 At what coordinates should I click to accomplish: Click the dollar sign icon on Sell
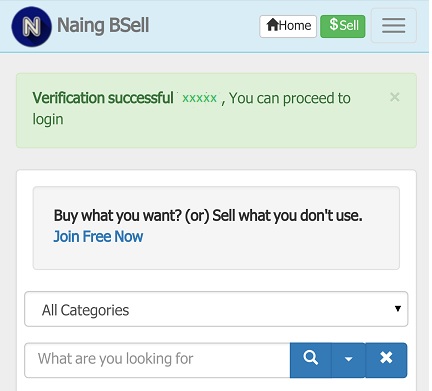click(334, 25)
